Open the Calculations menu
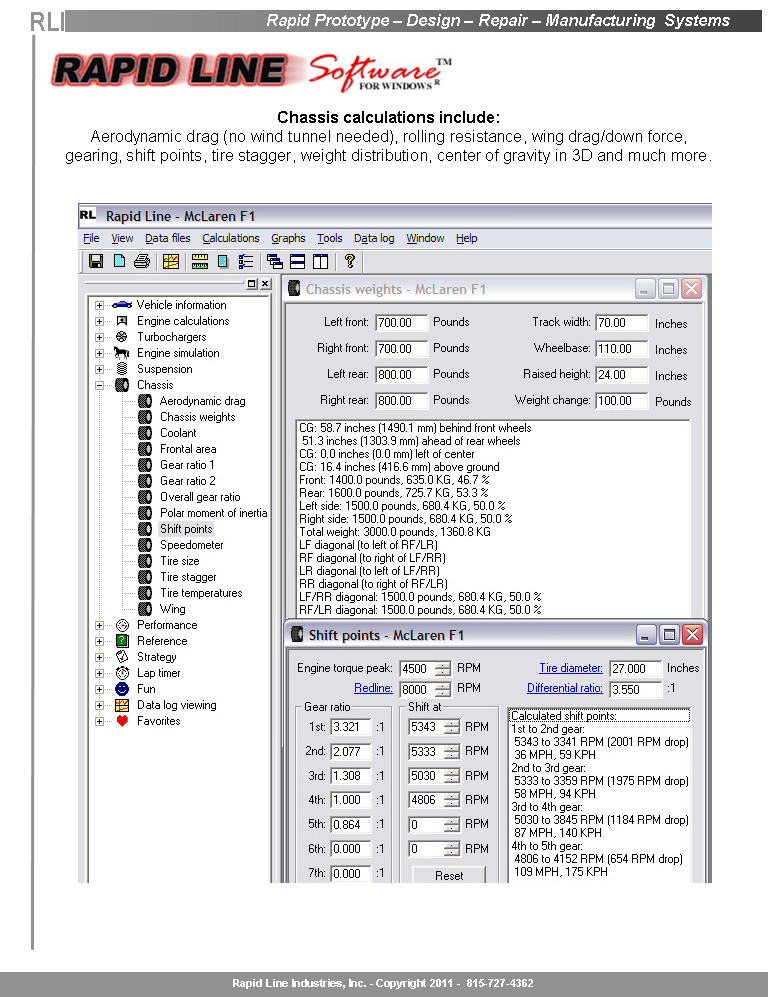This screenshot has height=997, width=768. click(x=231, y=238)
